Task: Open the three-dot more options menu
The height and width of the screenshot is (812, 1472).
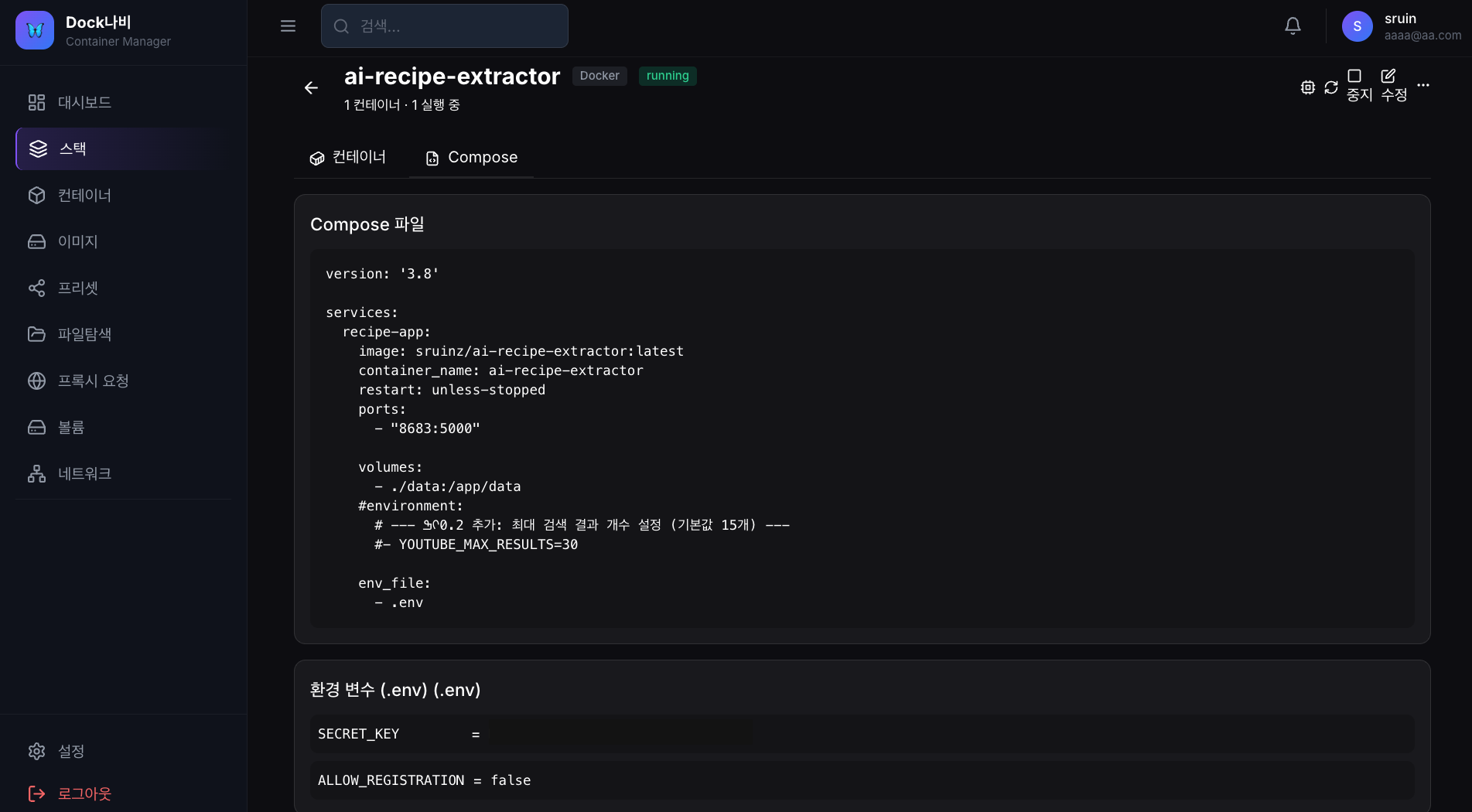Action: 1422,85
